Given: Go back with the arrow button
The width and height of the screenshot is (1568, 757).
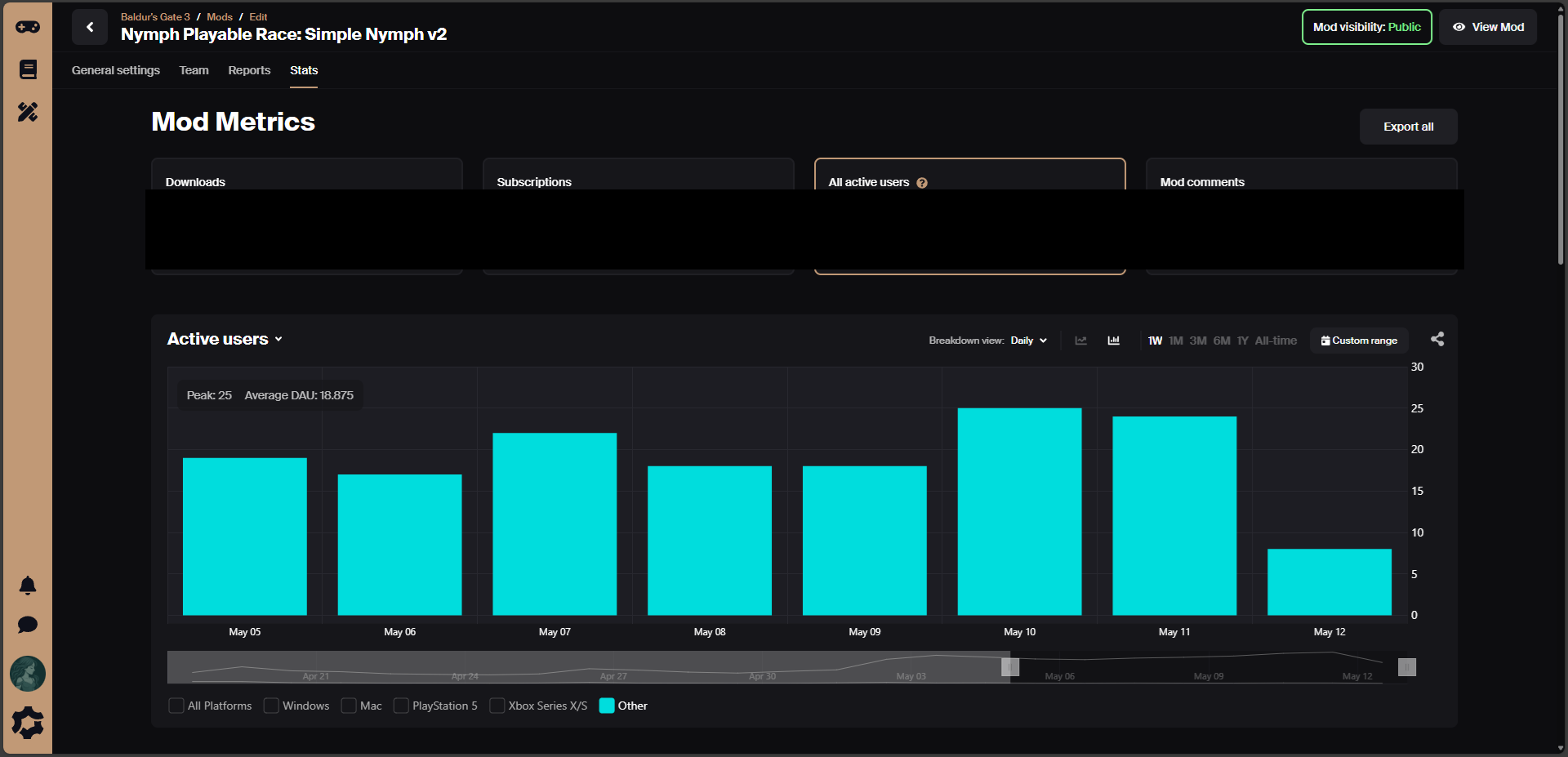Looking at the screenshot, I should pos(90,27).
